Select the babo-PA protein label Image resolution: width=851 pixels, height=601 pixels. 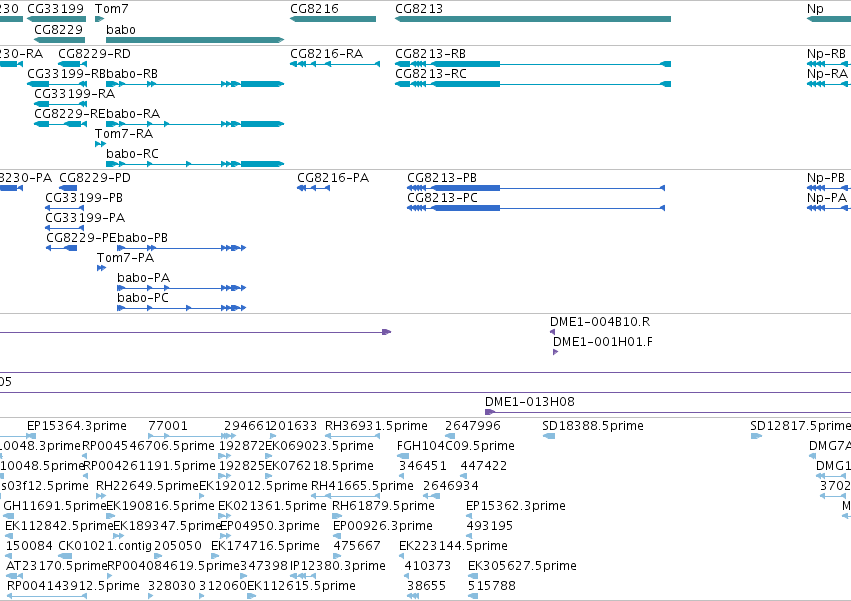(144, 278)
